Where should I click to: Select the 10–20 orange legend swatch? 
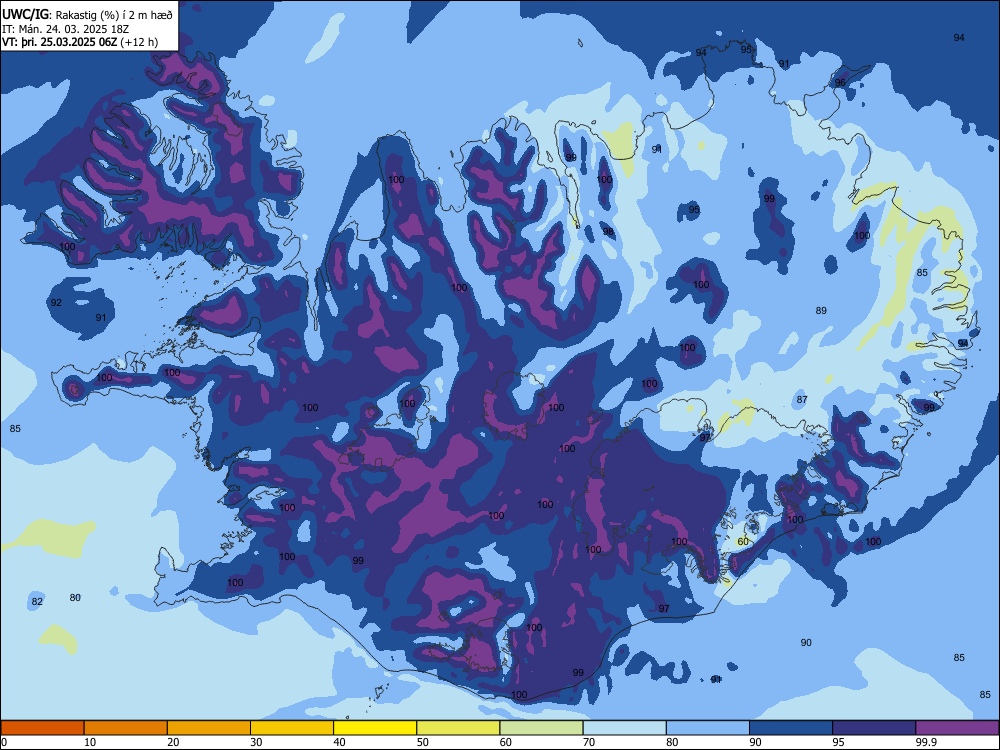pyautogui.click(x=126, y=728)
